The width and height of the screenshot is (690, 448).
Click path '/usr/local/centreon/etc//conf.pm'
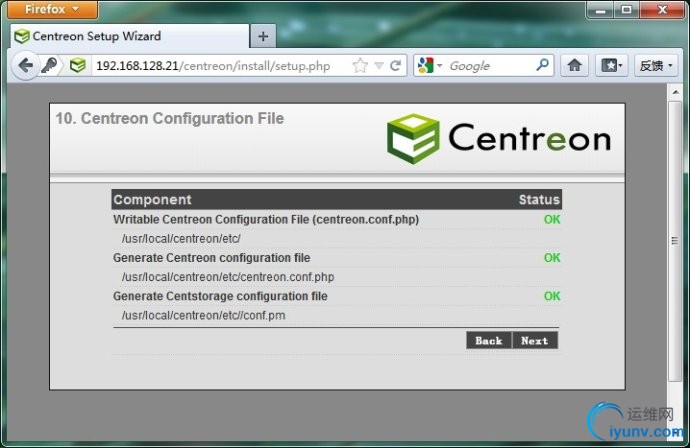click(203, 316)
